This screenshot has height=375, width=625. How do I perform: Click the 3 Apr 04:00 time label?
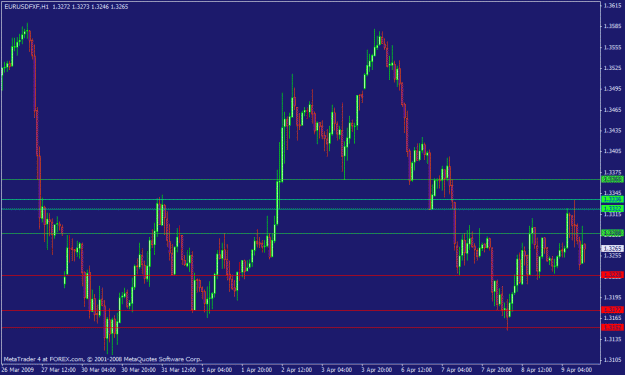click(337, 370)
